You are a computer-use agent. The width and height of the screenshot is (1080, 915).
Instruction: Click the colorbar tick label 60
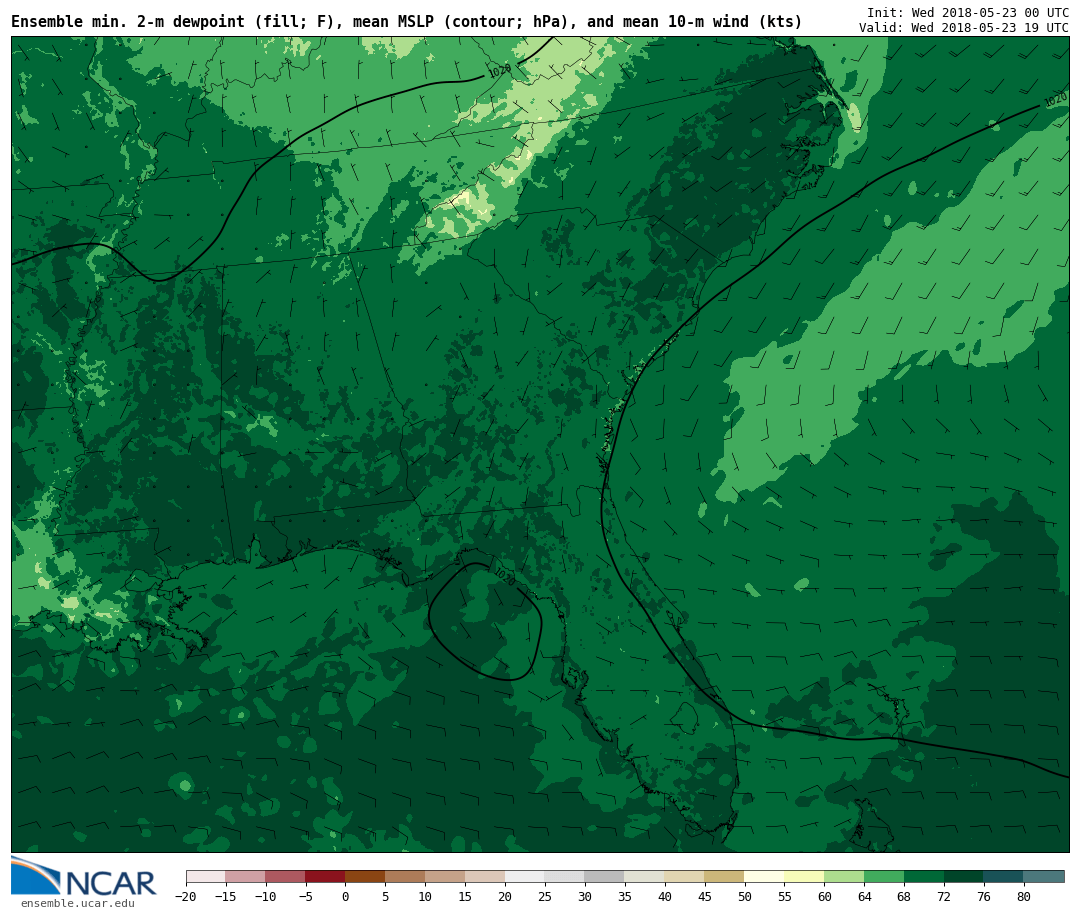(824, 896)
